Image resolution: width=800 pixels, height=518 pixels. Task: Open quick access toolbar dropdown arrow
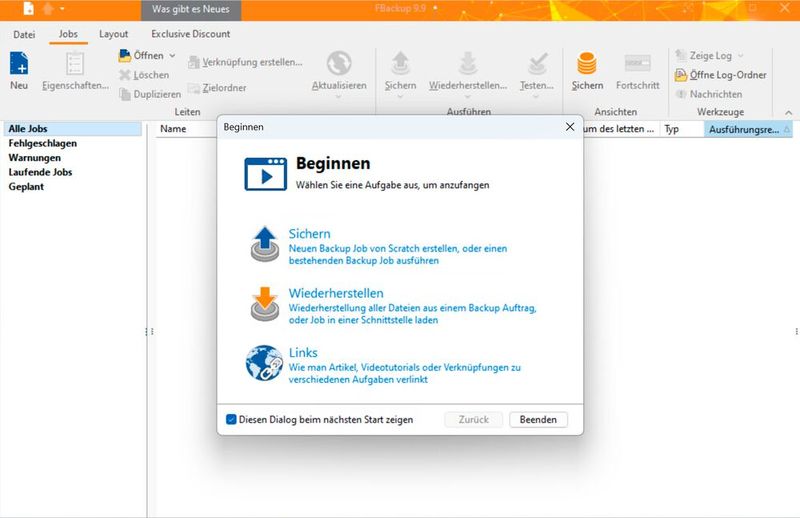tap(62, 9)
